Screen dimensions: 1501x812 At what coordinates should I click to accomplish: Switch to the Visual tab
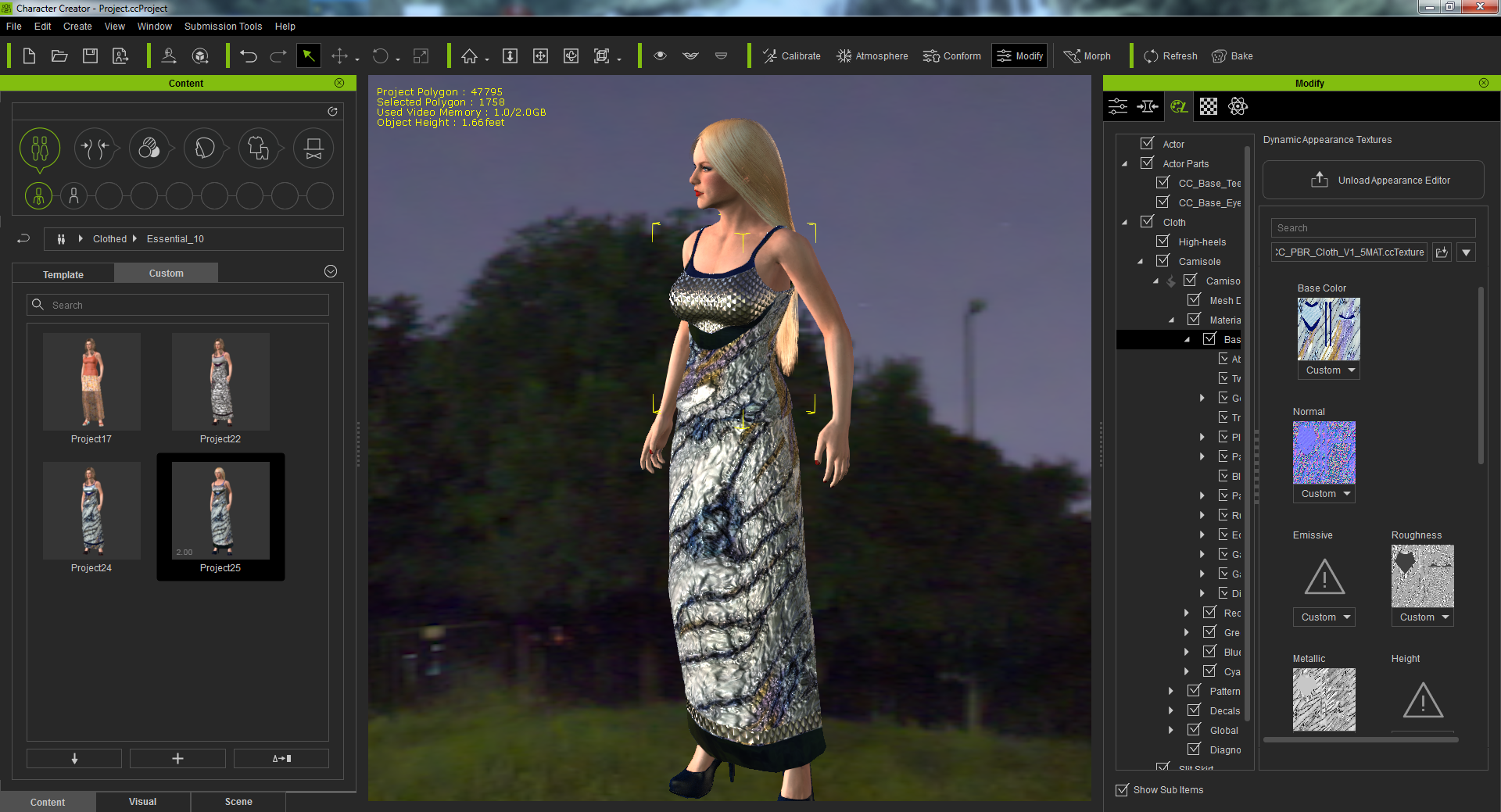coord(143,802)
